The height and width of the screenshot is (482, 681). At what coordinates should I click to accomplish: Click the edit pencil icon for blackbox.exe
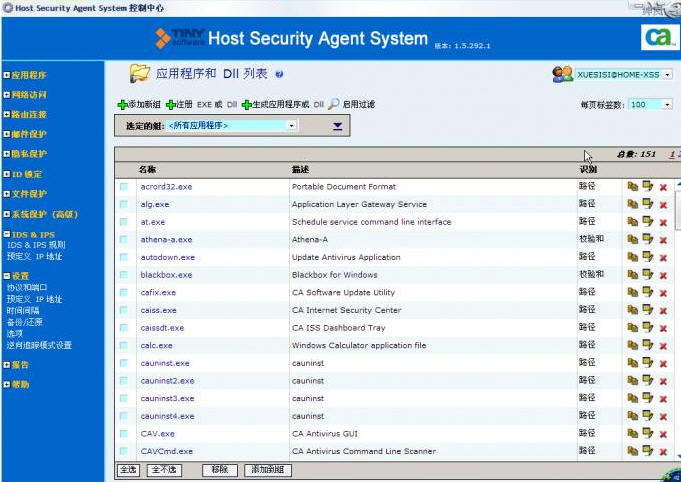point(648,274)
